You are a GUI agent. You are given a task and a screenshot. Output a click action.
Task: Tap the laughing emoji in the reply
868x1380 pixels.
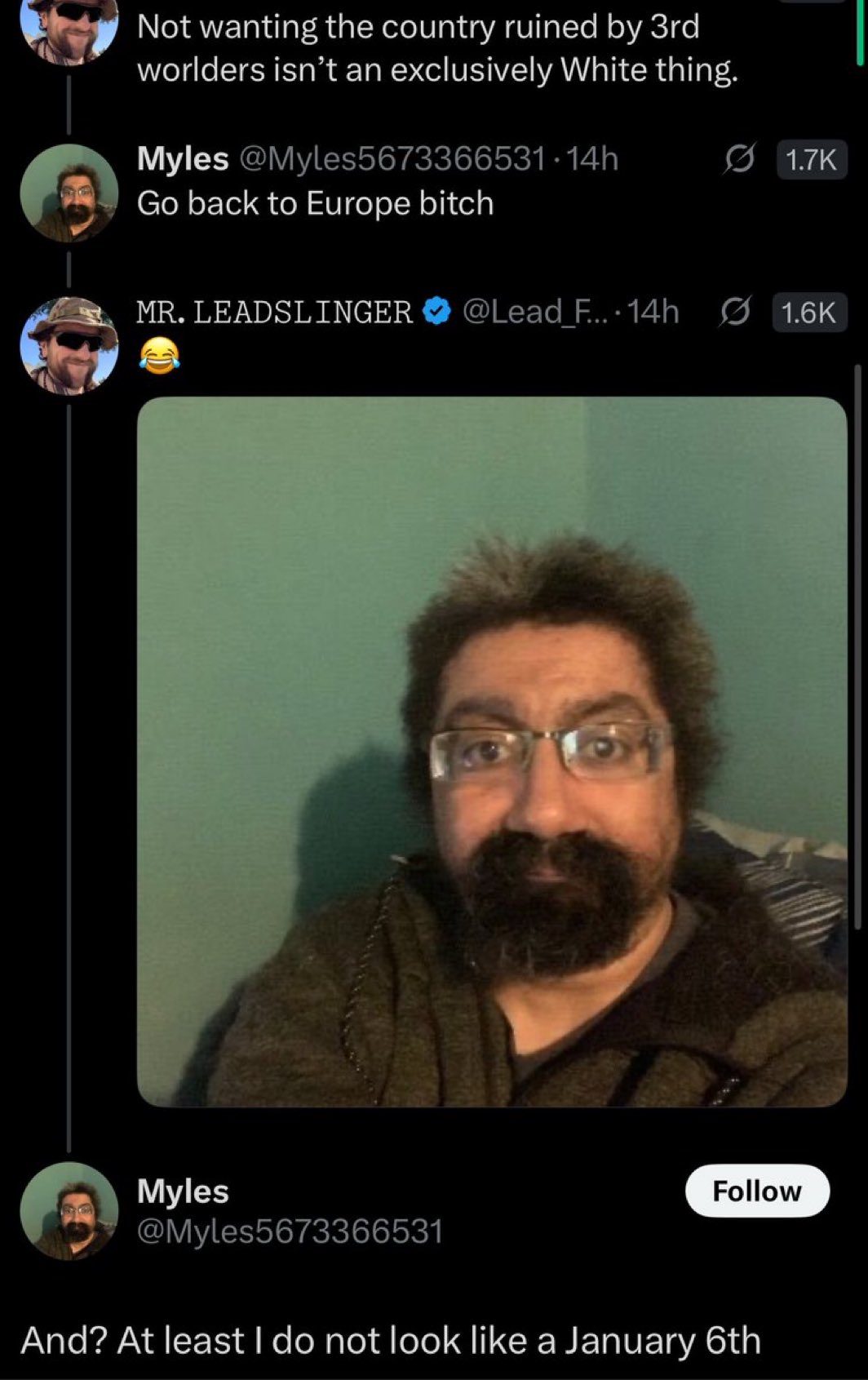point(159,355)
